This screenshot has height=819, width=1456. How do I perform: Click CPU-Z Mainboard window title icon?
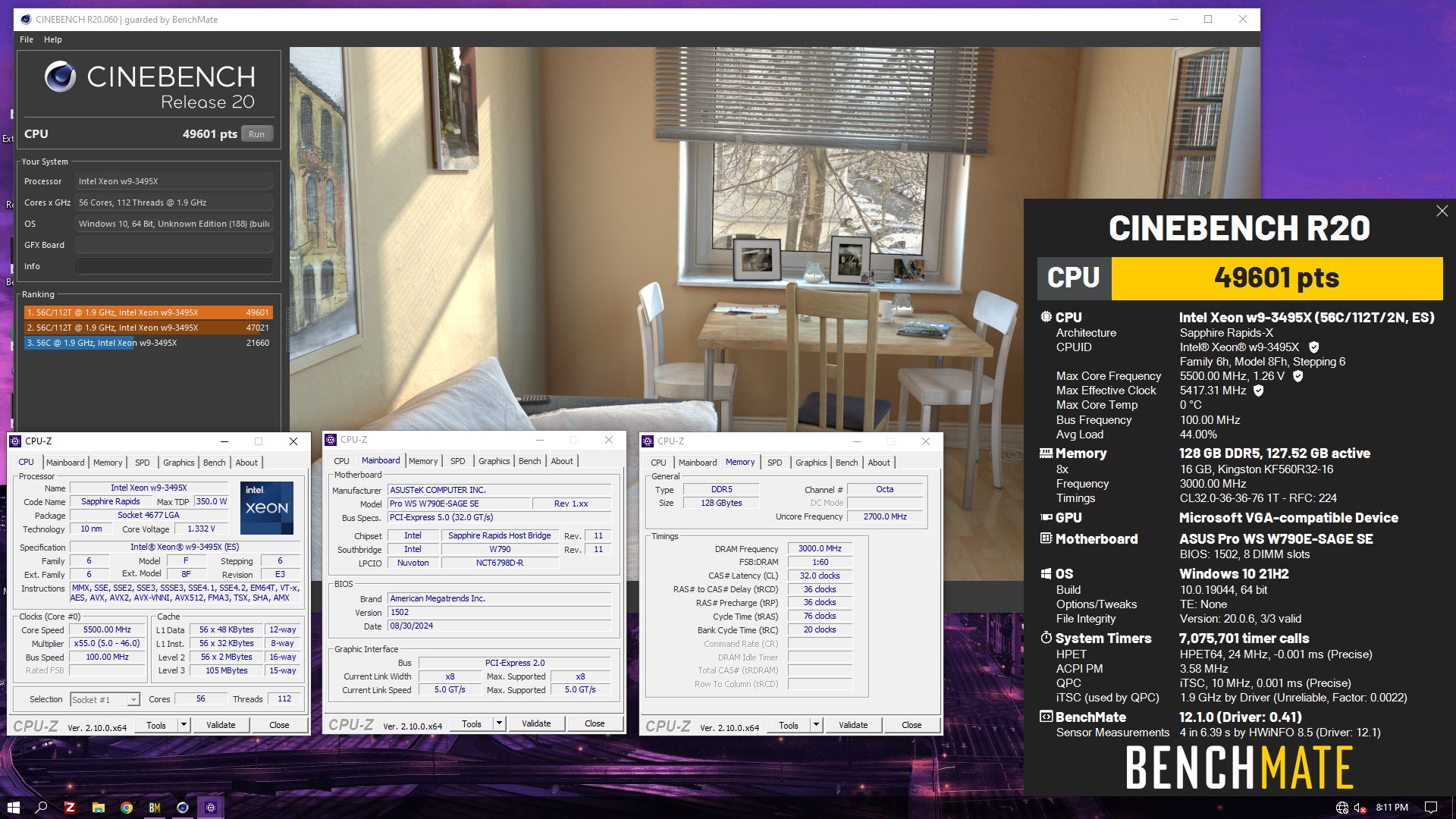click(x=331, y=440)
